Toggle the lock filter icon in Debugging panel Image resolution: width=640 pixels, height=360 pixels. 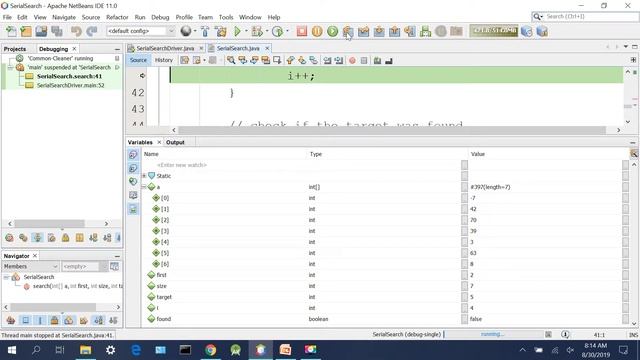coord(65,238)
